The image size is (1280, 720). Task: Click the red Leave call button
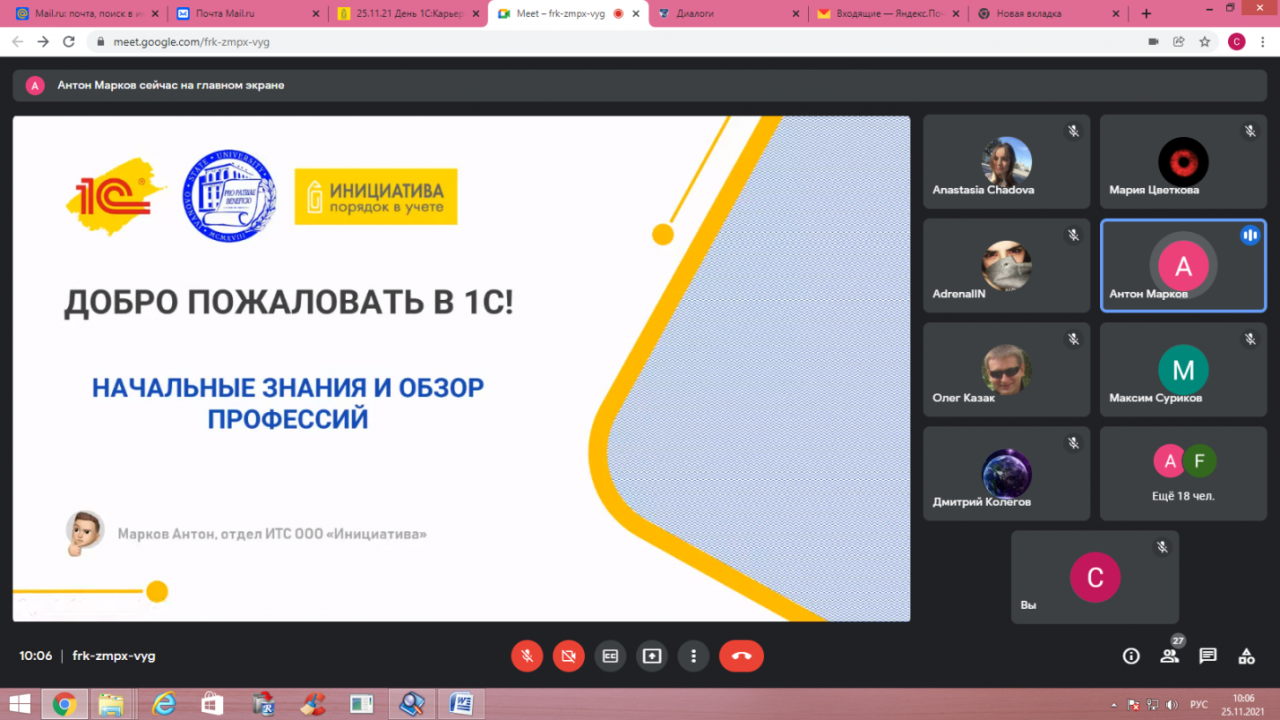pos(741,656)
